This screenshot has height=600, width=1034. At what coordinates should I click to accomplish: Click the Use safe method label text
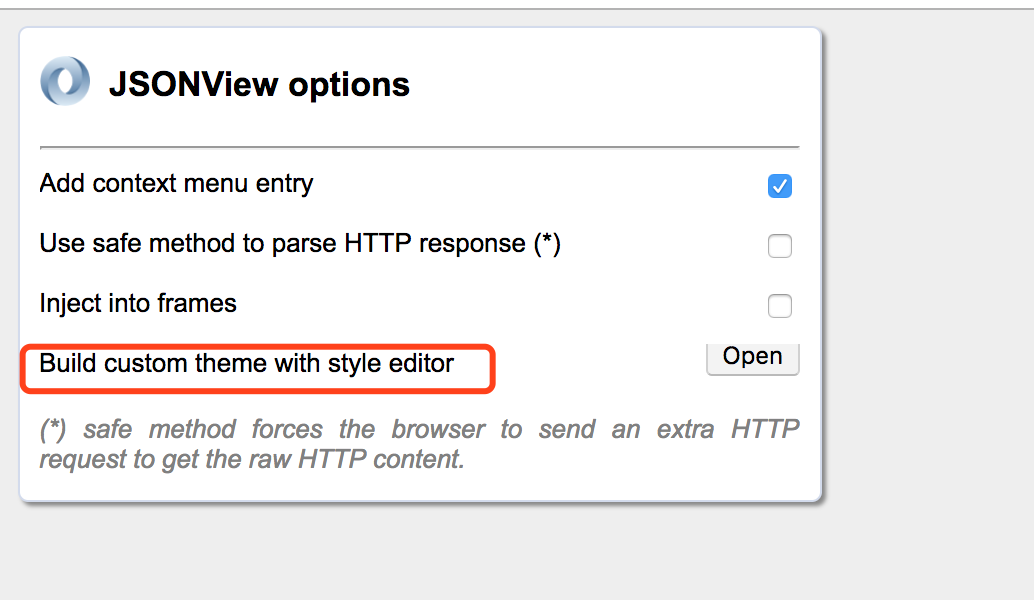(300, 243)
